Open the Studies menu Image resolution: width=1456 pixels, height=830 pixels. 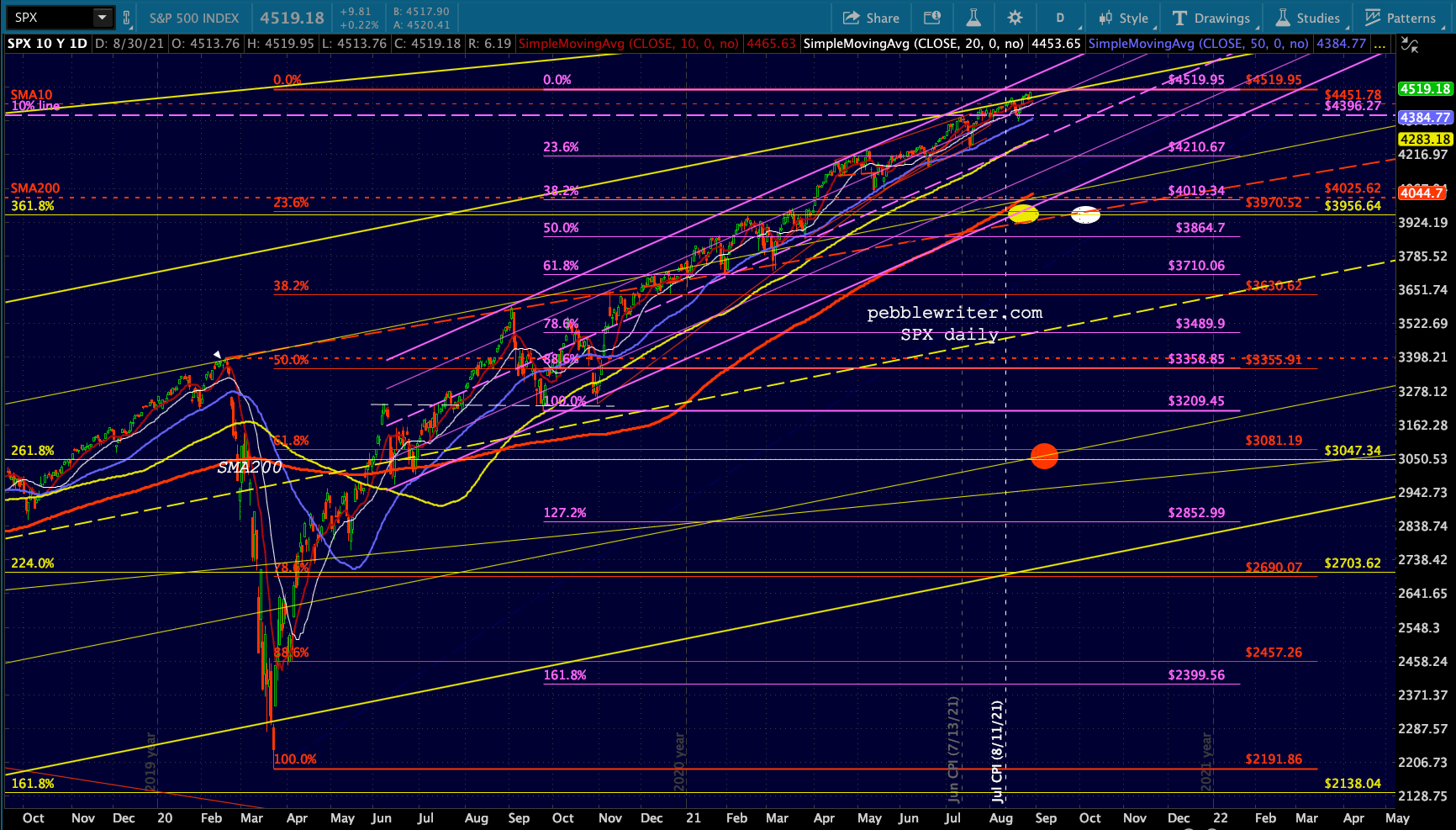[x=1308, y=18]
